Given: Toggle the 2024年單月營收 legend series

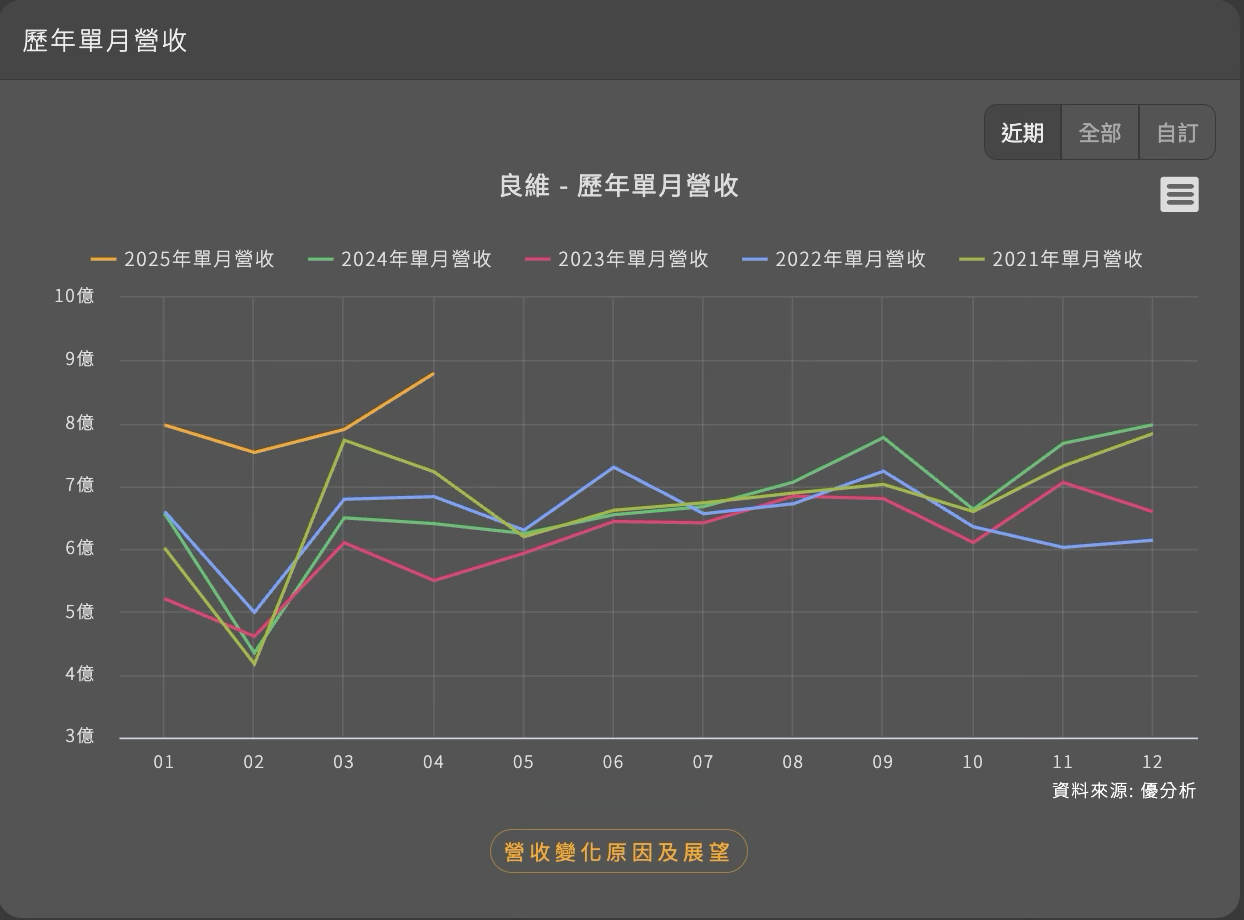Looking at the screenshot, I should 400,259.
